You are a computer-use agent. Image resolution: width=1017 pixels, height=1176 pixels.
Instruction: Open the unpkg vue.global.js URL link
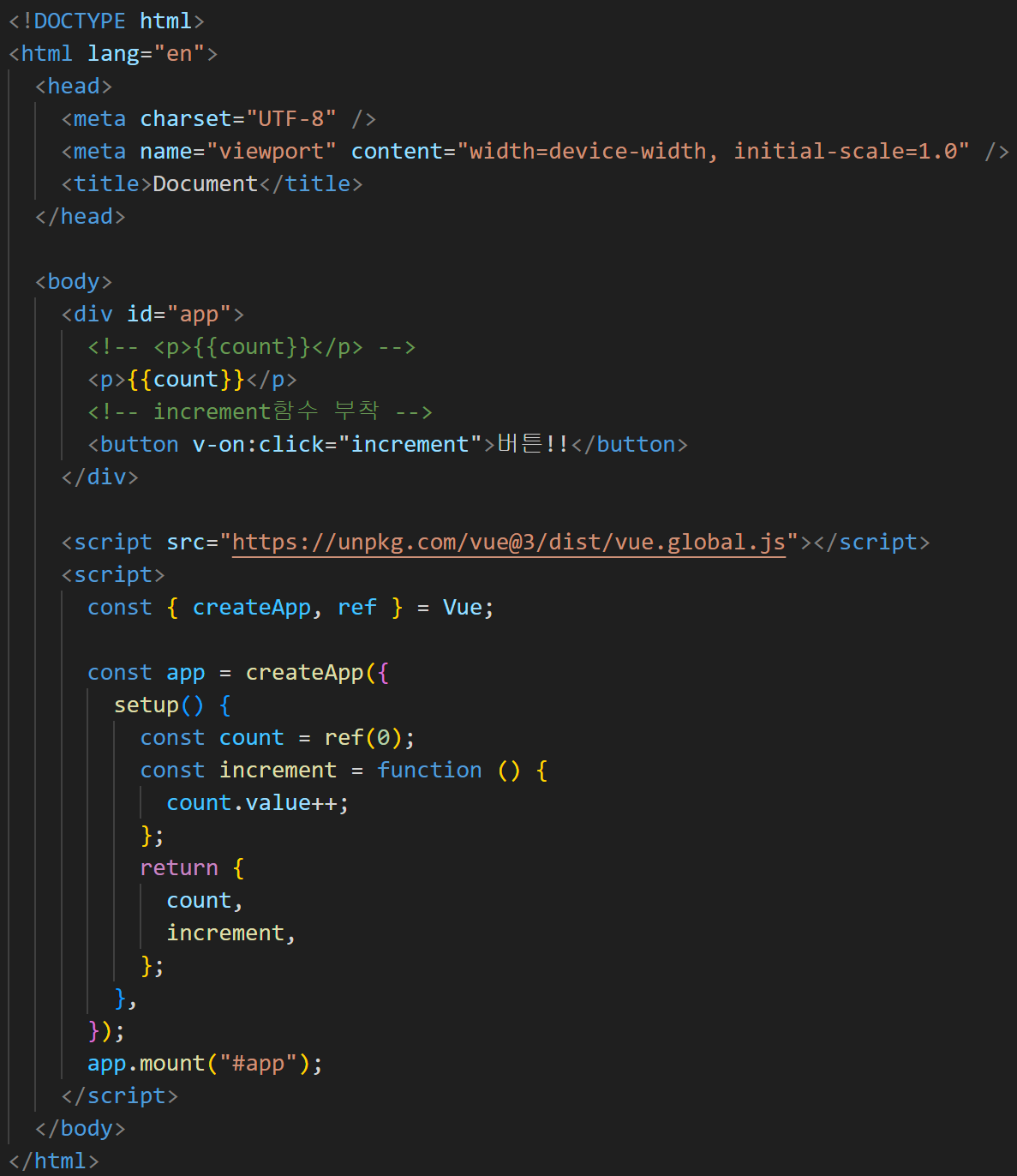pos(509,543)
